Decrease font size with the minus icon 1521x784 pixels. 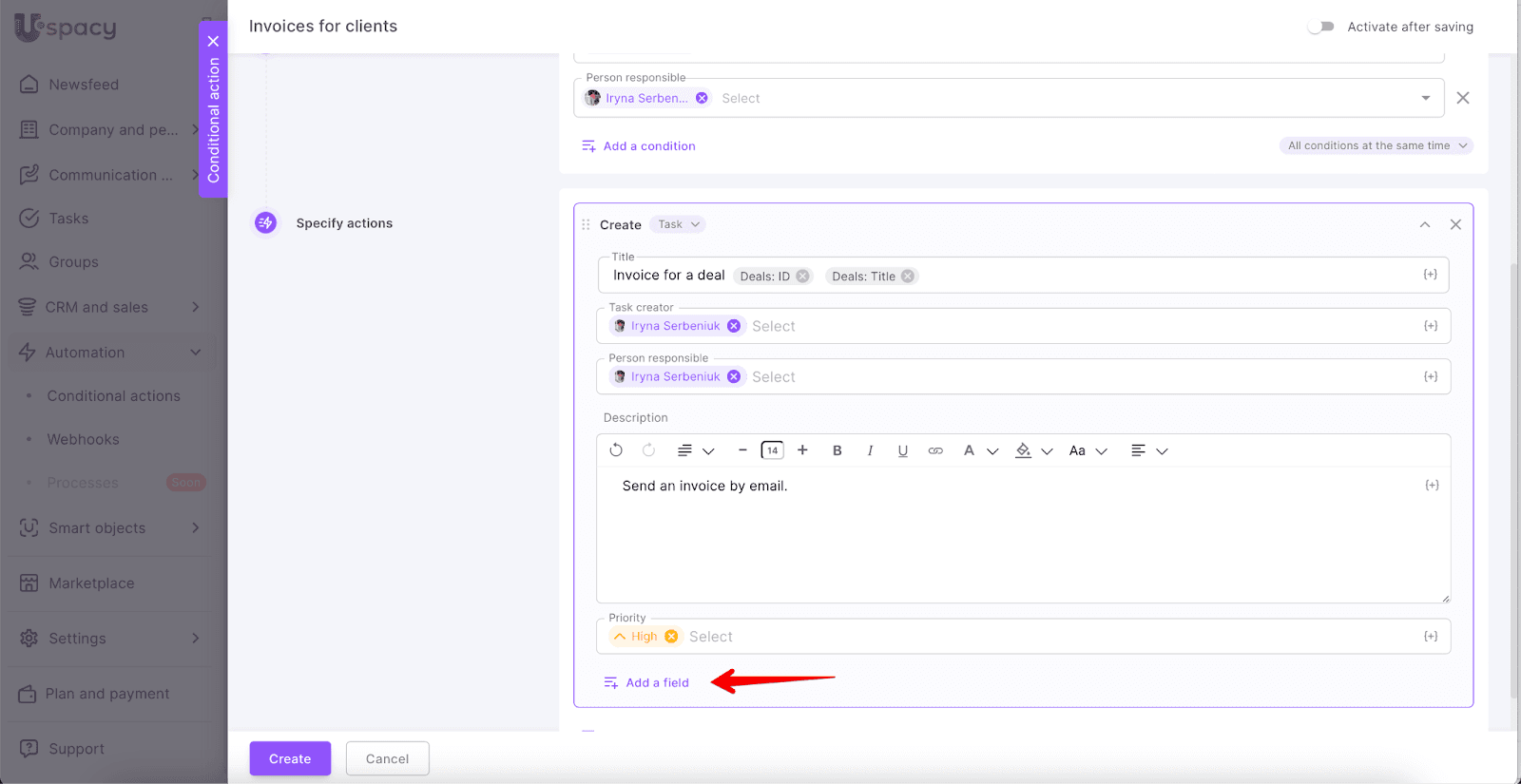pyautogui.click(x=742, y=450)
